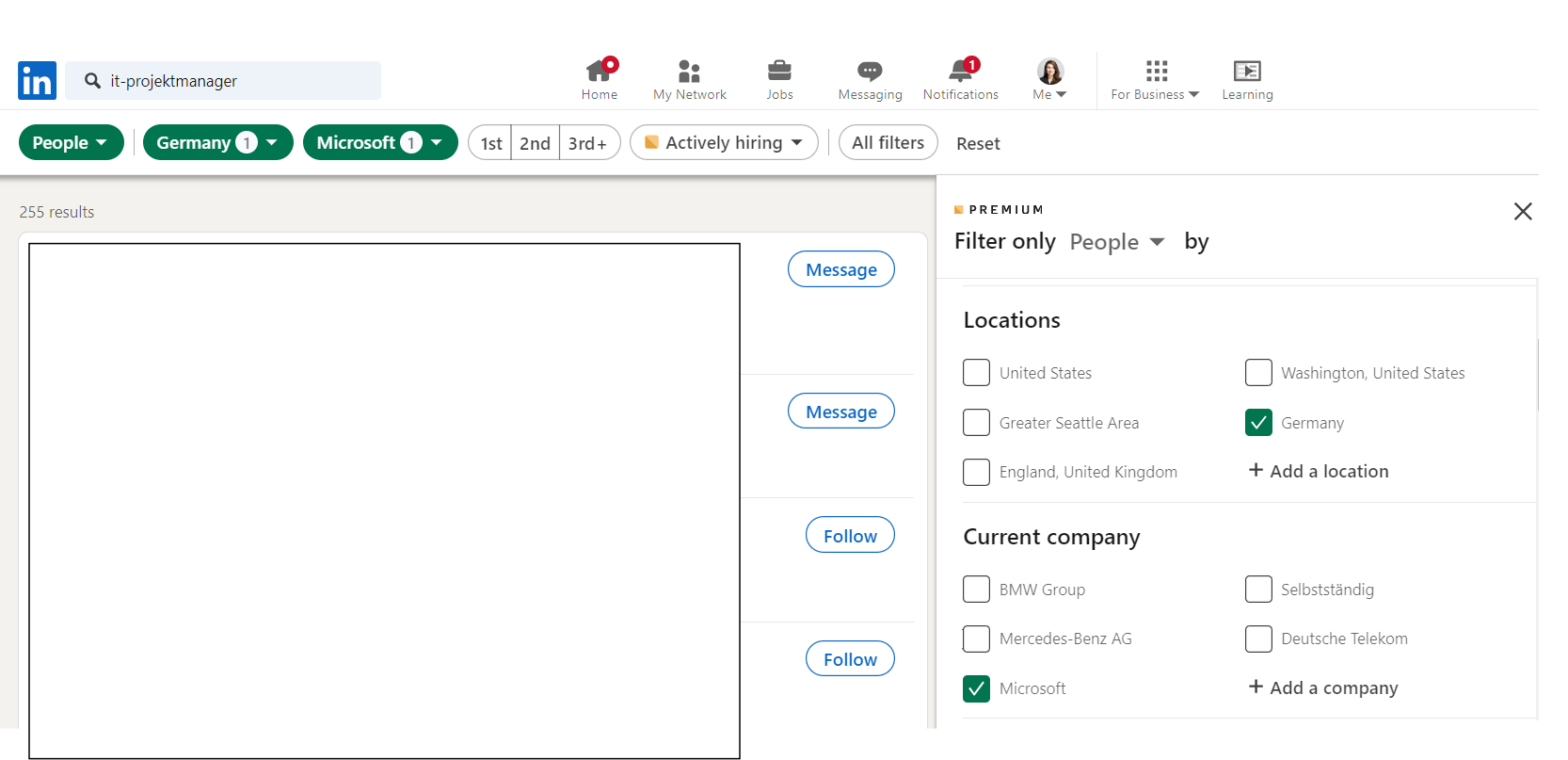Image resolution: width=1568 pixels, height=760 pixels.
Task: Open the Learning video icon
Action: (1247, 71)
